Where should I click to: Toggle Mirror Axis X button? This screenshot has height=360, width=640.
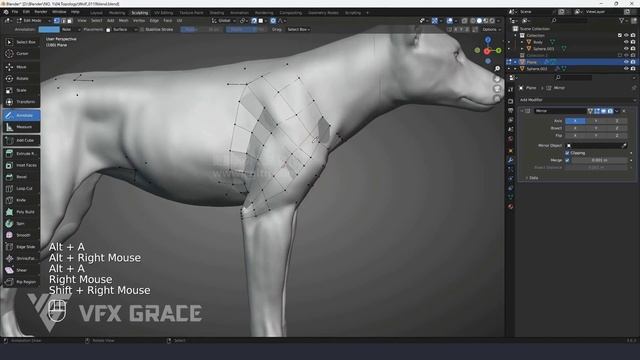click(x=575, y=121)
